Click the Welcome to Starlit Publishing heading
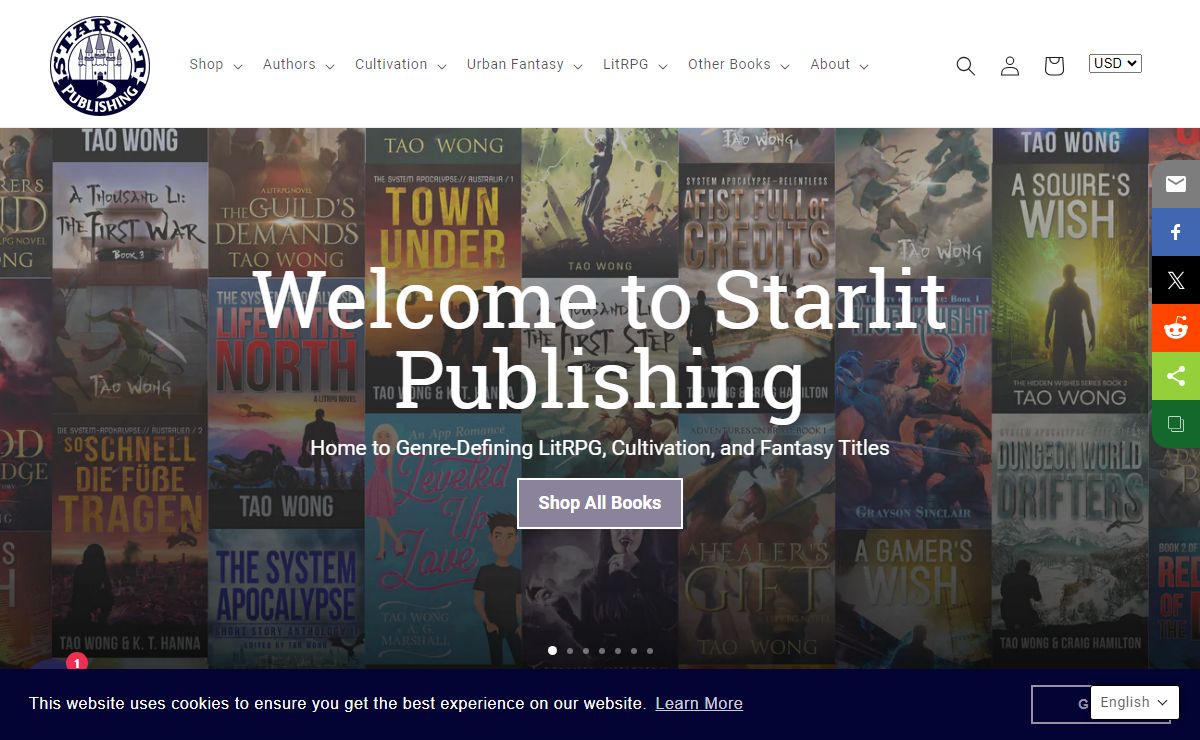 (600, 339)
